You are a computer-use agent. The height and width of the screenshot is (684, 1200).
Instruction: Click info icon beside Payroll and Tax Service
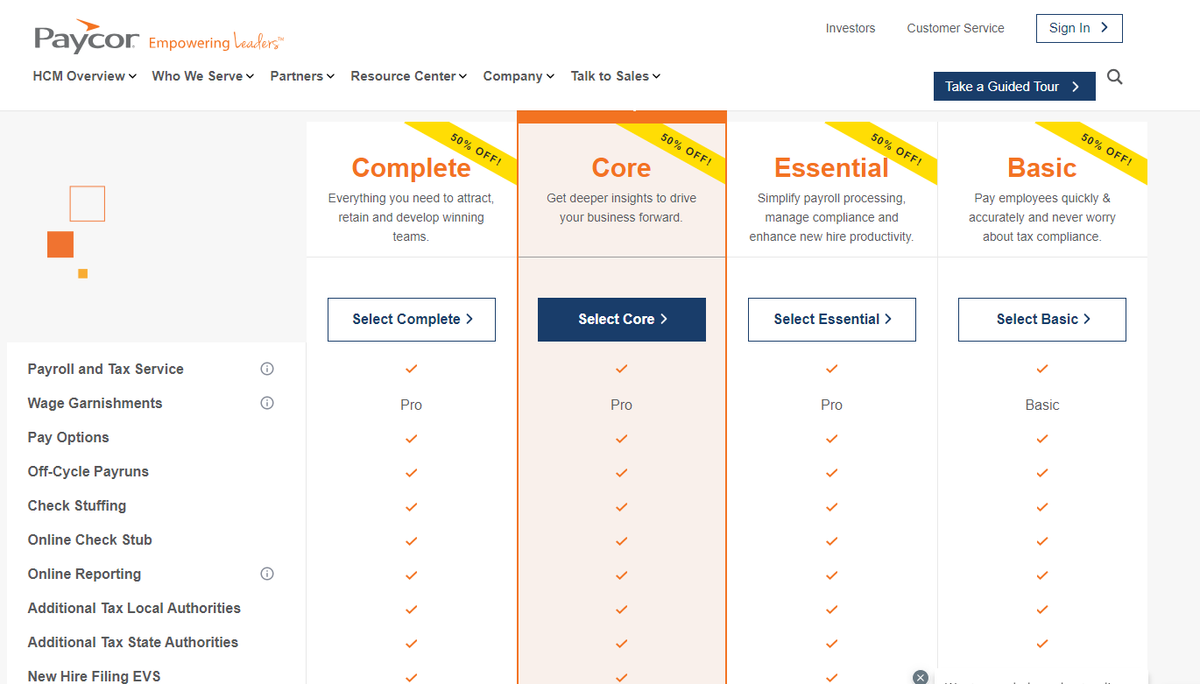[x=267, y=369]
